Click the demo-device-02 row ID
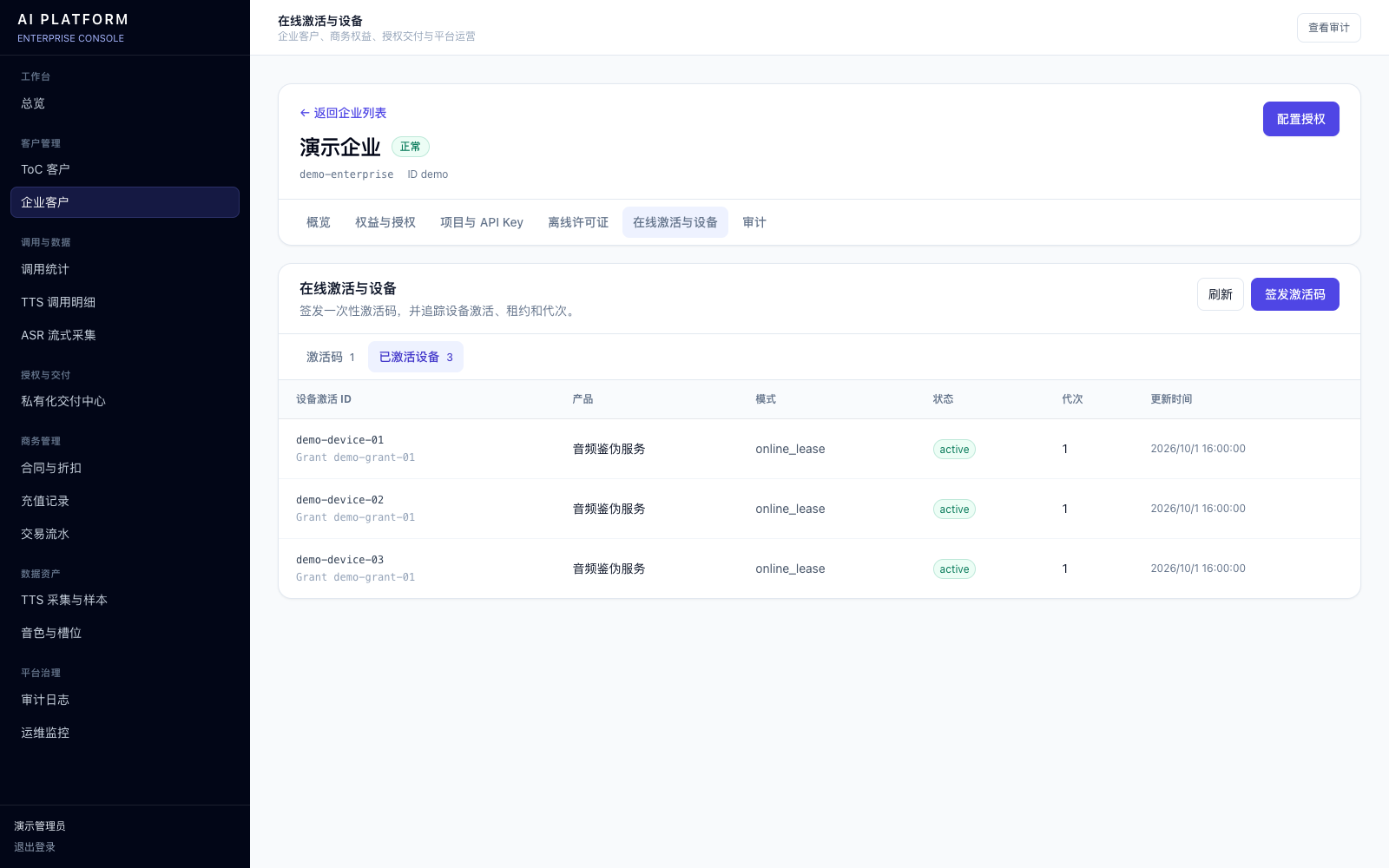Viewport: 1389px width, 868px height. [x=339, y=500]
